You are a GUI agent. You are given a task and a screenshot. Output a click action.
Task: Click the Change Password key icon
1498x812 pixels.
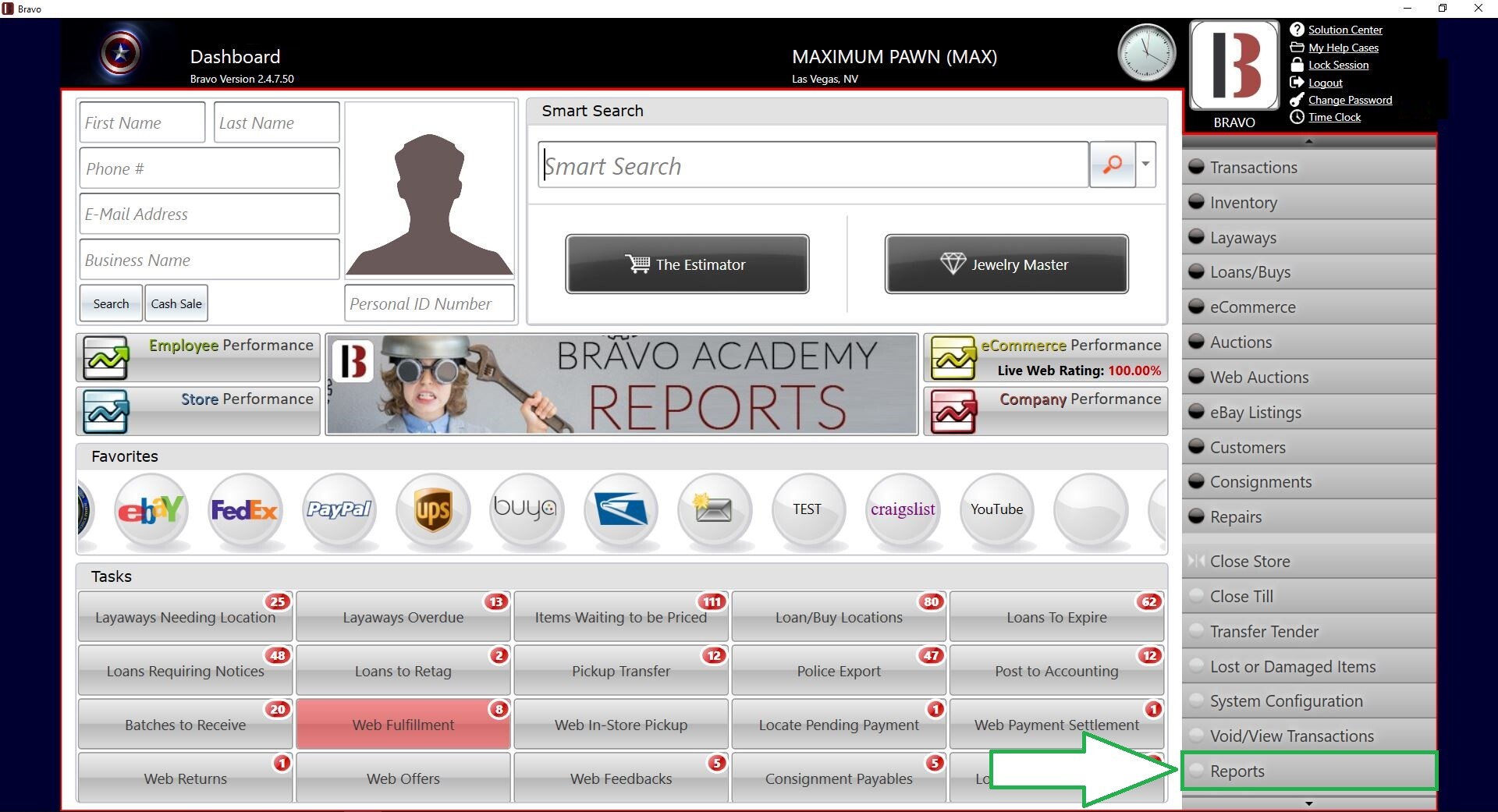point(1297,100)
